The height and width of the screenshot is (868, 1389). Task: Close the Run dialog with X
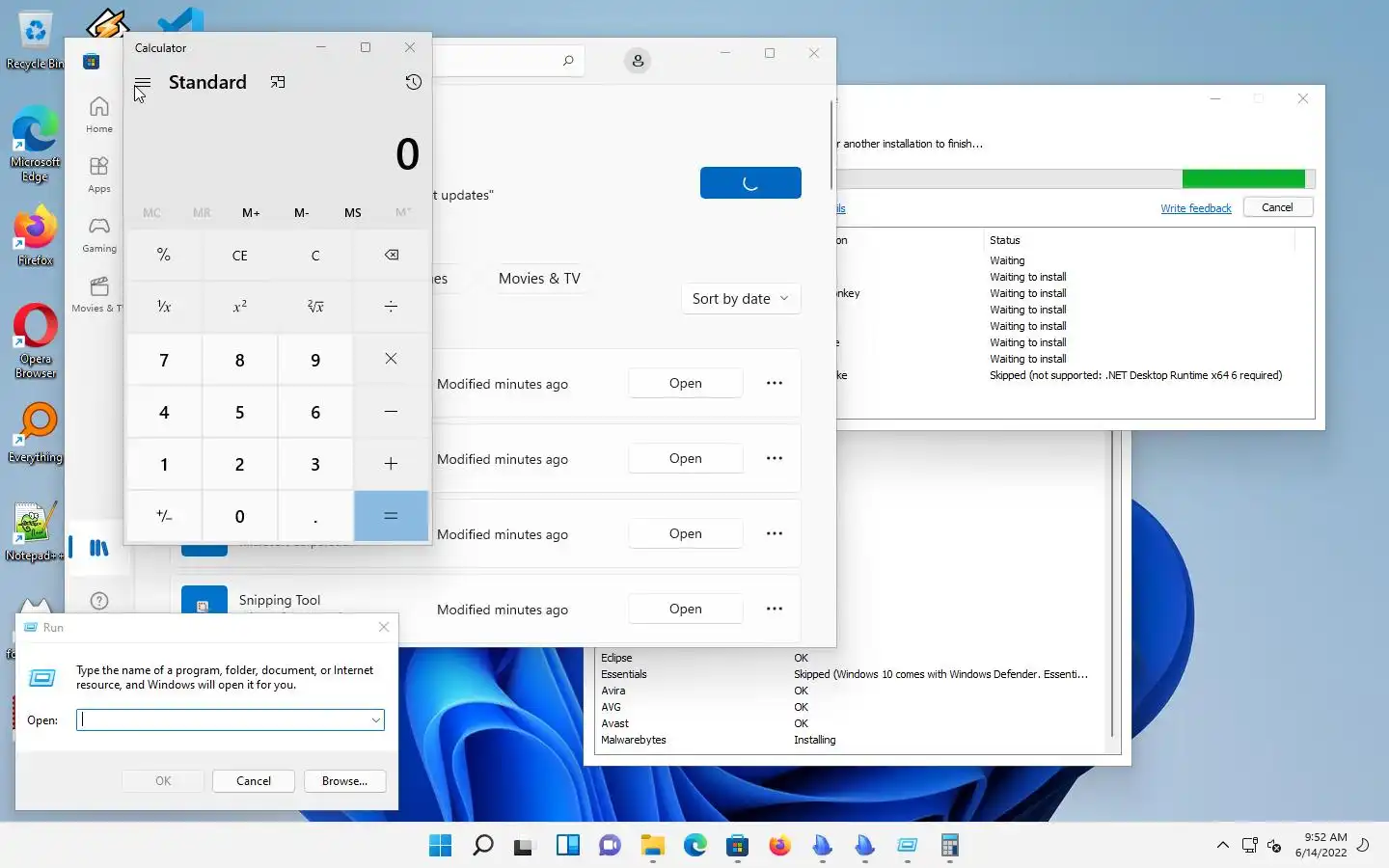coord(384,627)
